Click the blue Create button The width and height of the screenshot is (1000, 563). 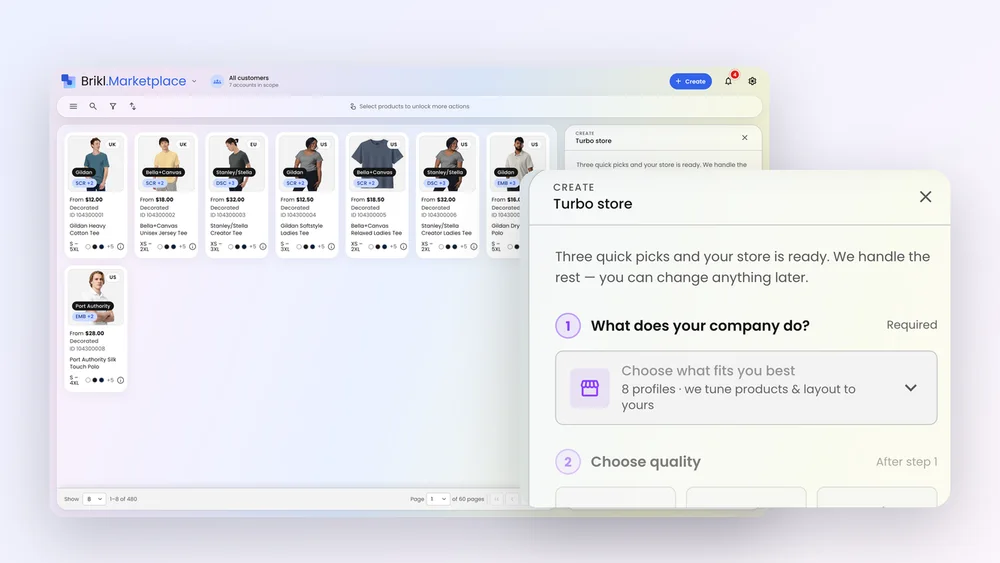point(691,81)
